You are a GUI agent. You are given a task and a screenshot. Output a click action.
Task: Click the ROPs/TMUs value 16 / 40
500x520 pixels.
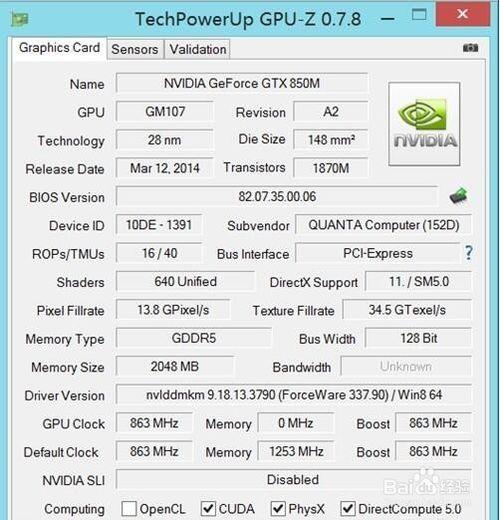click(x=159, y=253)
